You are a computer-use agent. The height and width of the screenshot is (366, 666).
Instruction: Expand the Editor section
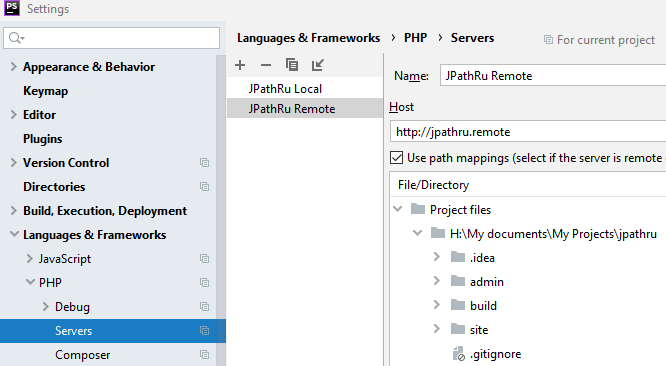click(14, 115)
